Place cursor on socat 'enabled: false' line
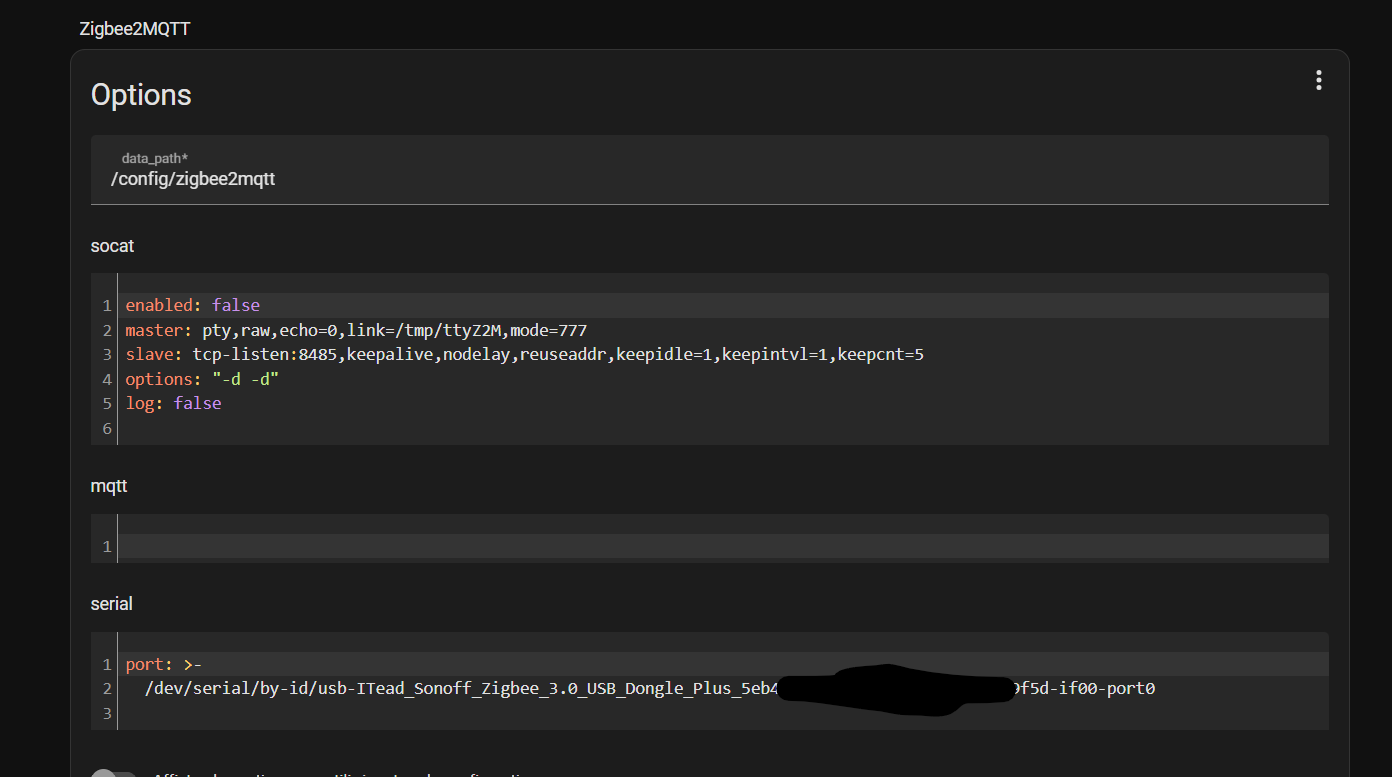 click(192, 305)
